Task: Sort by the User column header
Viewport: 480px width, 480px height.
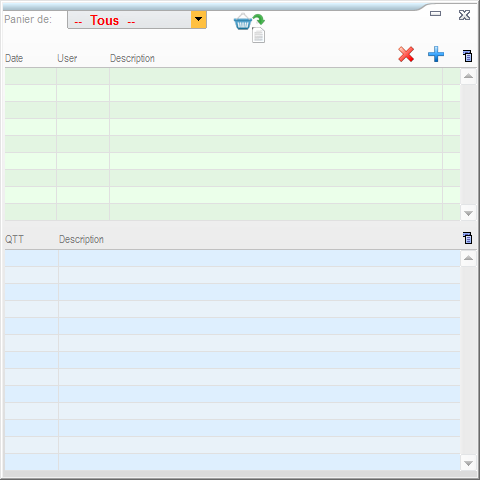Action: click(x=67, y=58)
